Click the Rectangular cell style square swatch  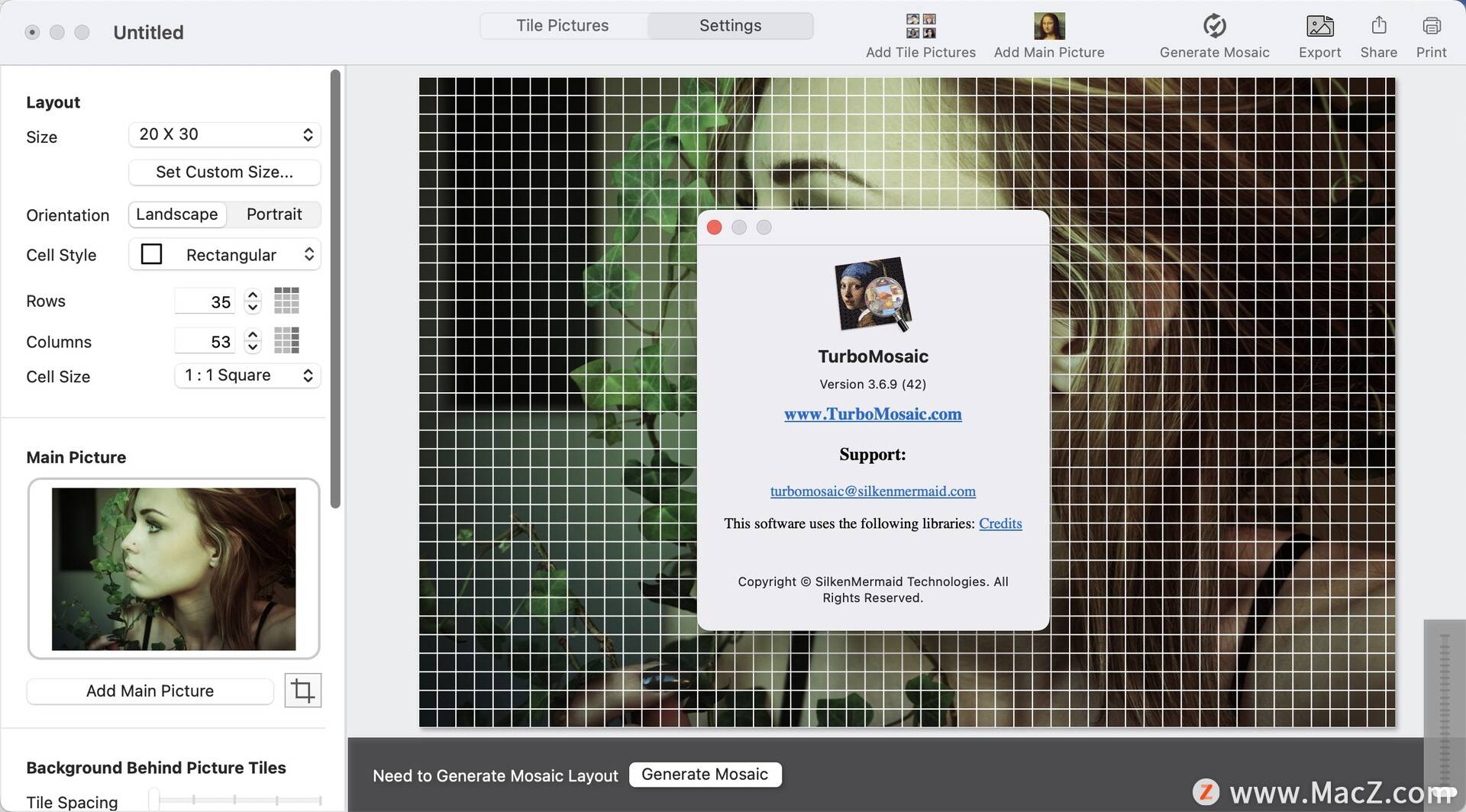(x=151, y=254)
